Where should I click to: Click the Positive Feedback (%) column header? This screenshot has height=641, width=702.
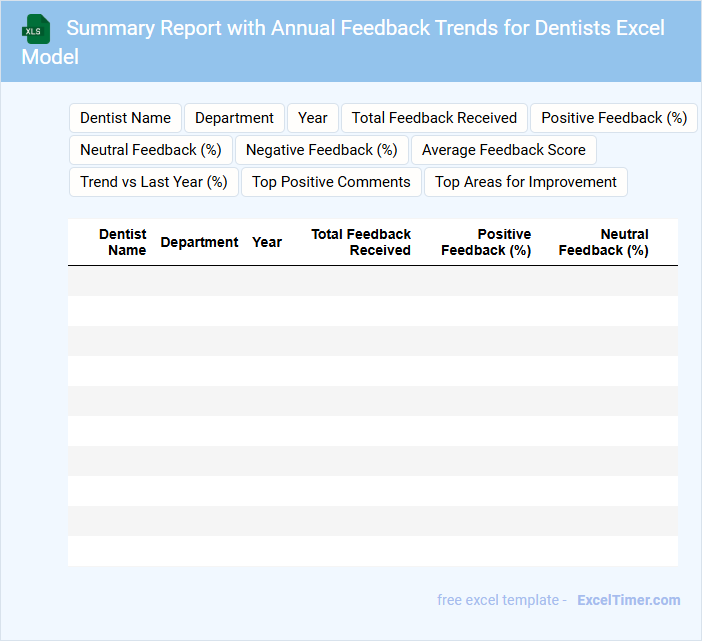pyautogui.click(x=486, y=242)
